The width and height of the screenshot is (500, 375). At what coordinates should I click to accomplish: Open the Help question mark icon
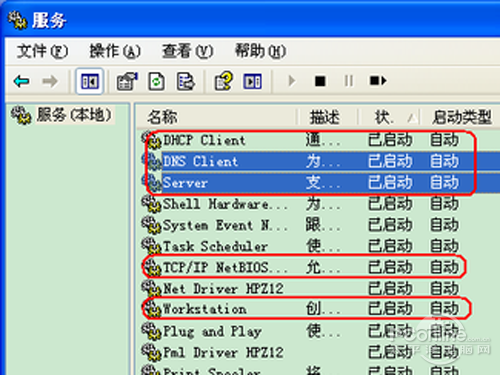click(223, 81)
